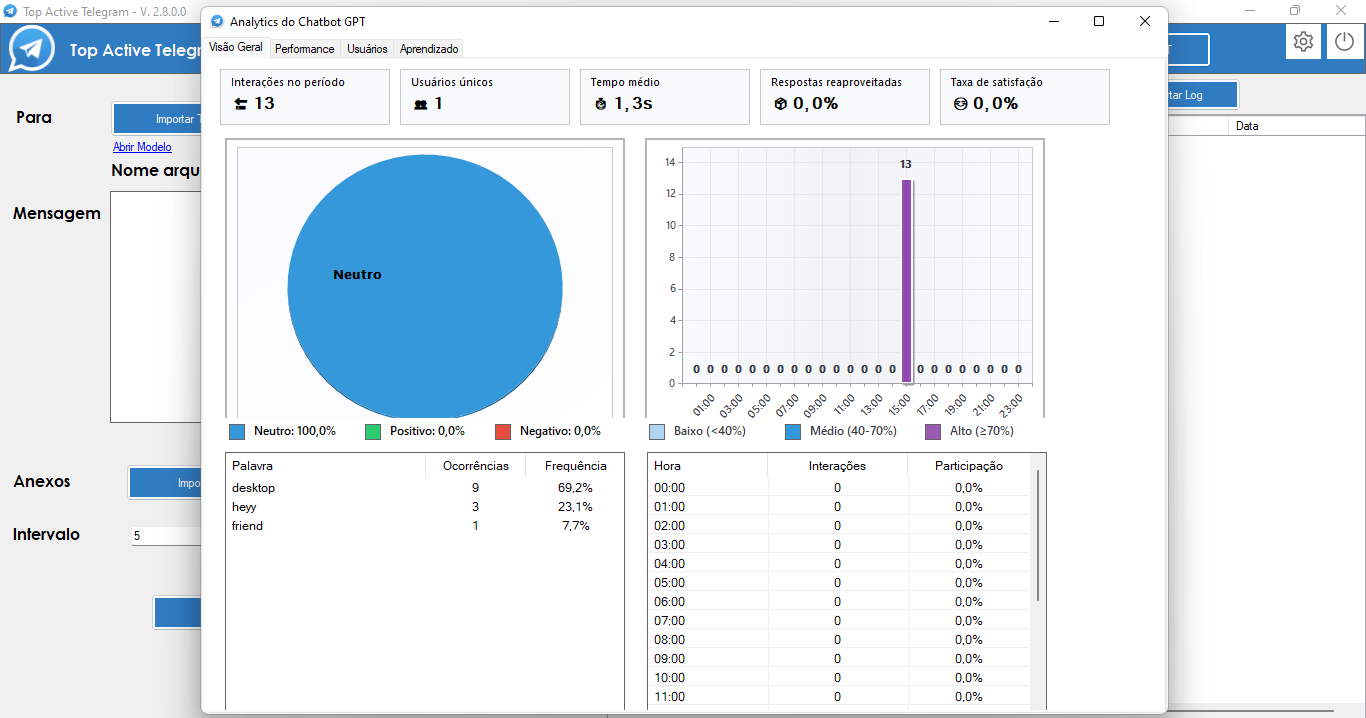Click the Neutro blue legend swatch
The width and height of the screenshot is (1366, 718).
[237, 432]
